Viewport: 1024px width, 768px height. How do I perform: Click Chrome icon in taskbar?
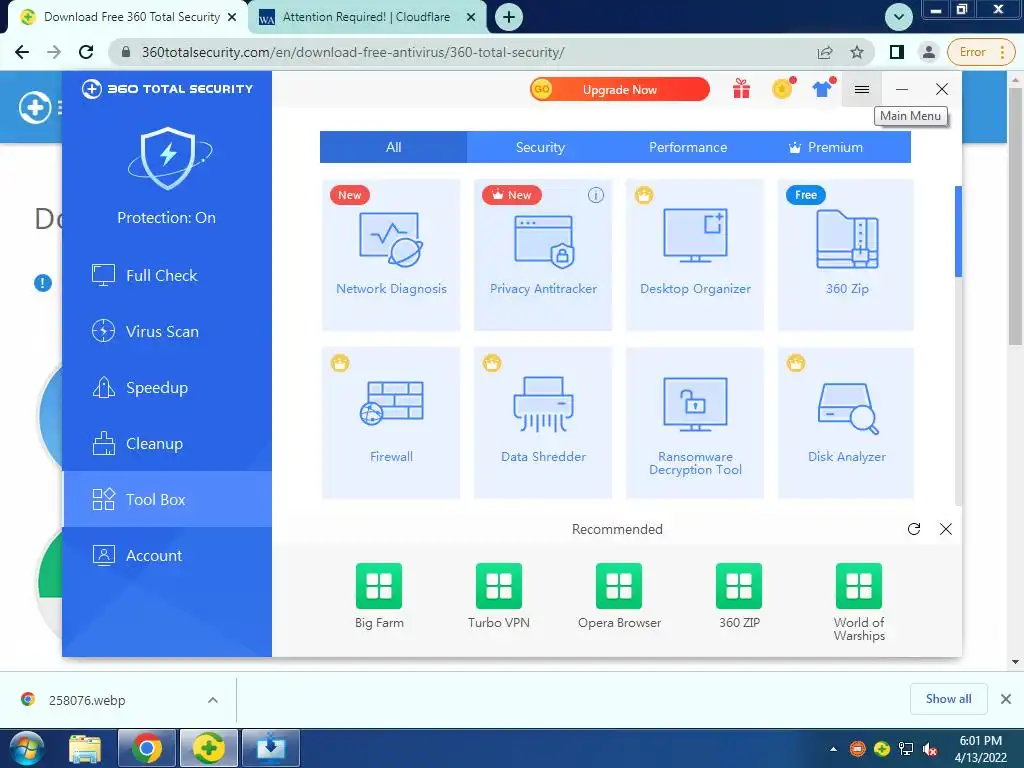(147, 748)
